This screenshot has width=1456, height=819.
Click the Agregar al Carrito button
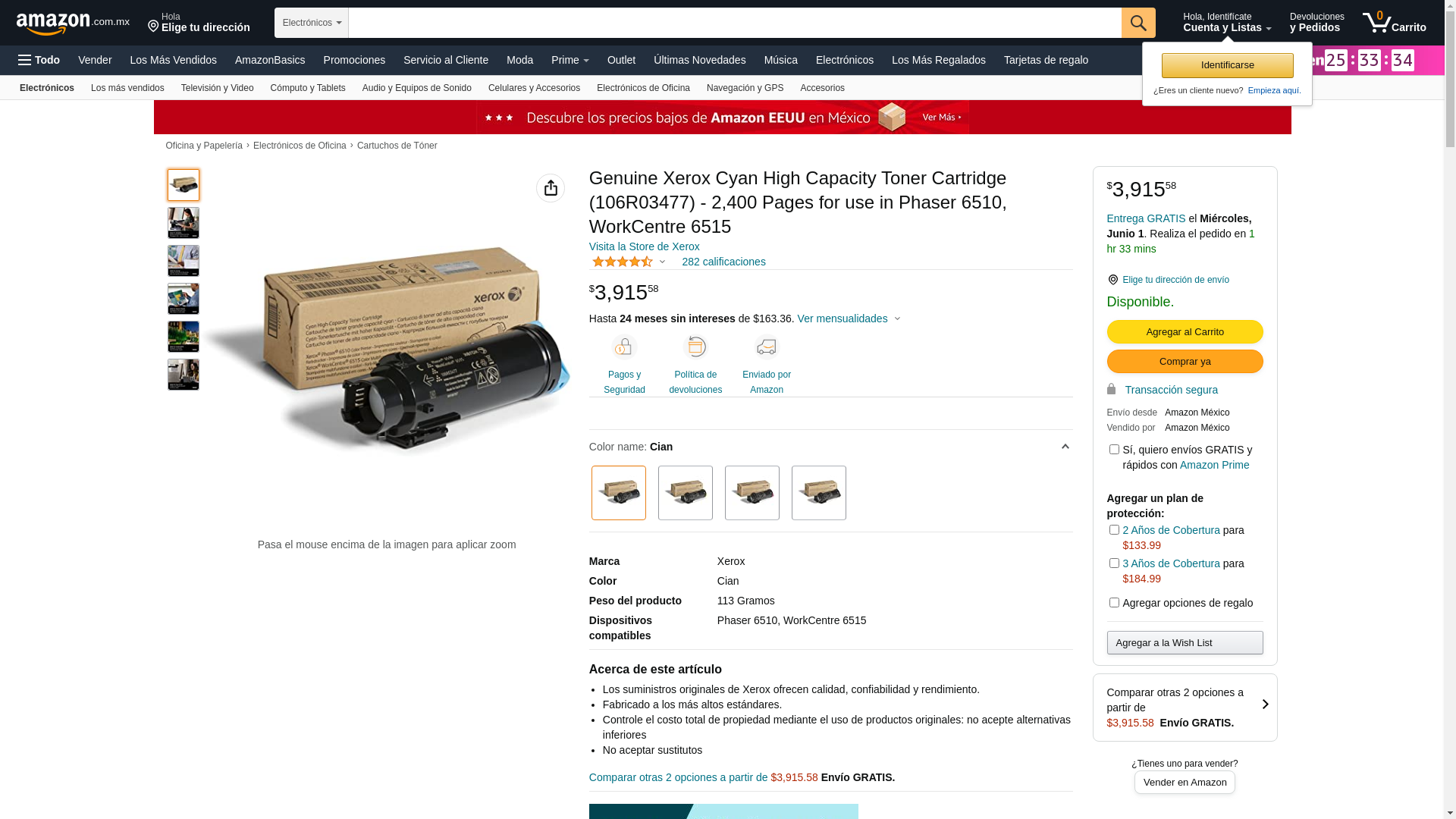1185,332
